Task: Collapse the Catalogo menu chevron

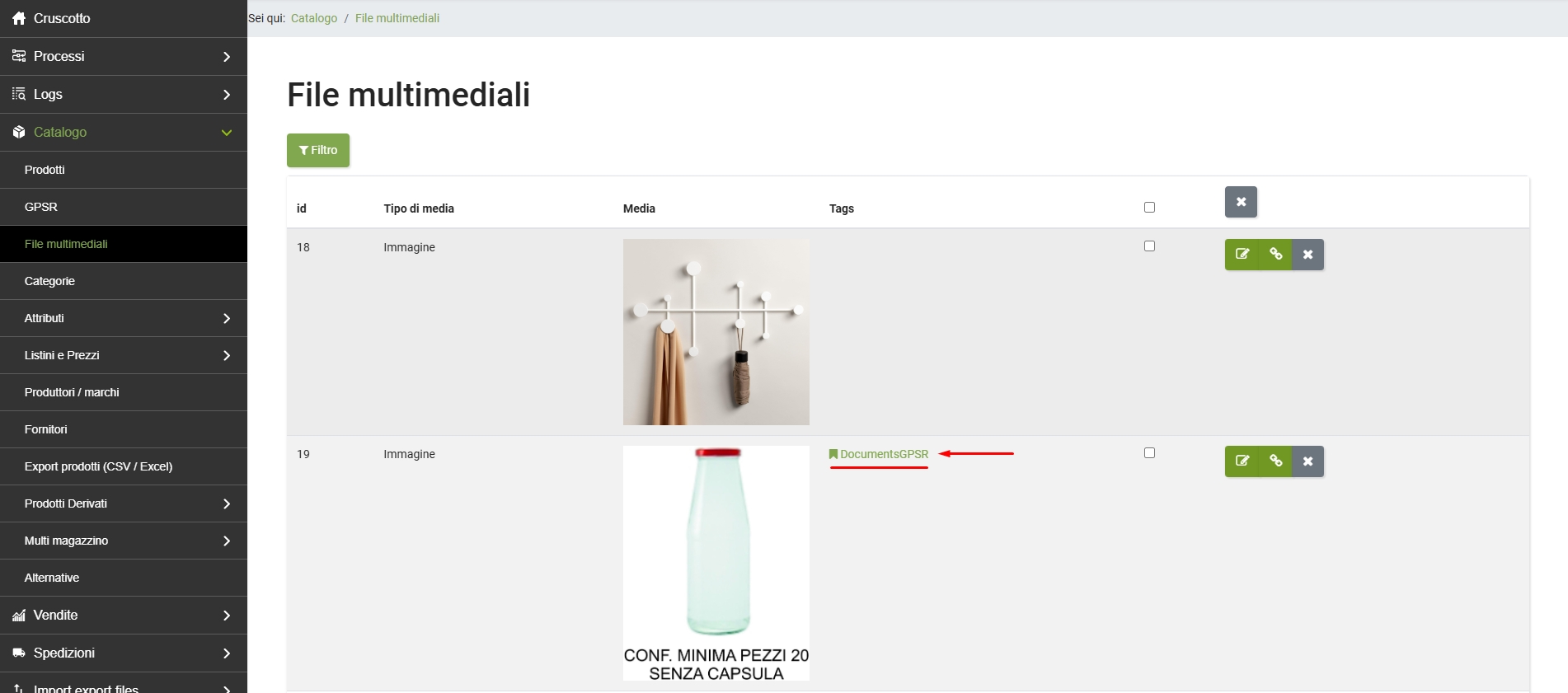Action: (x=227, y=133)
